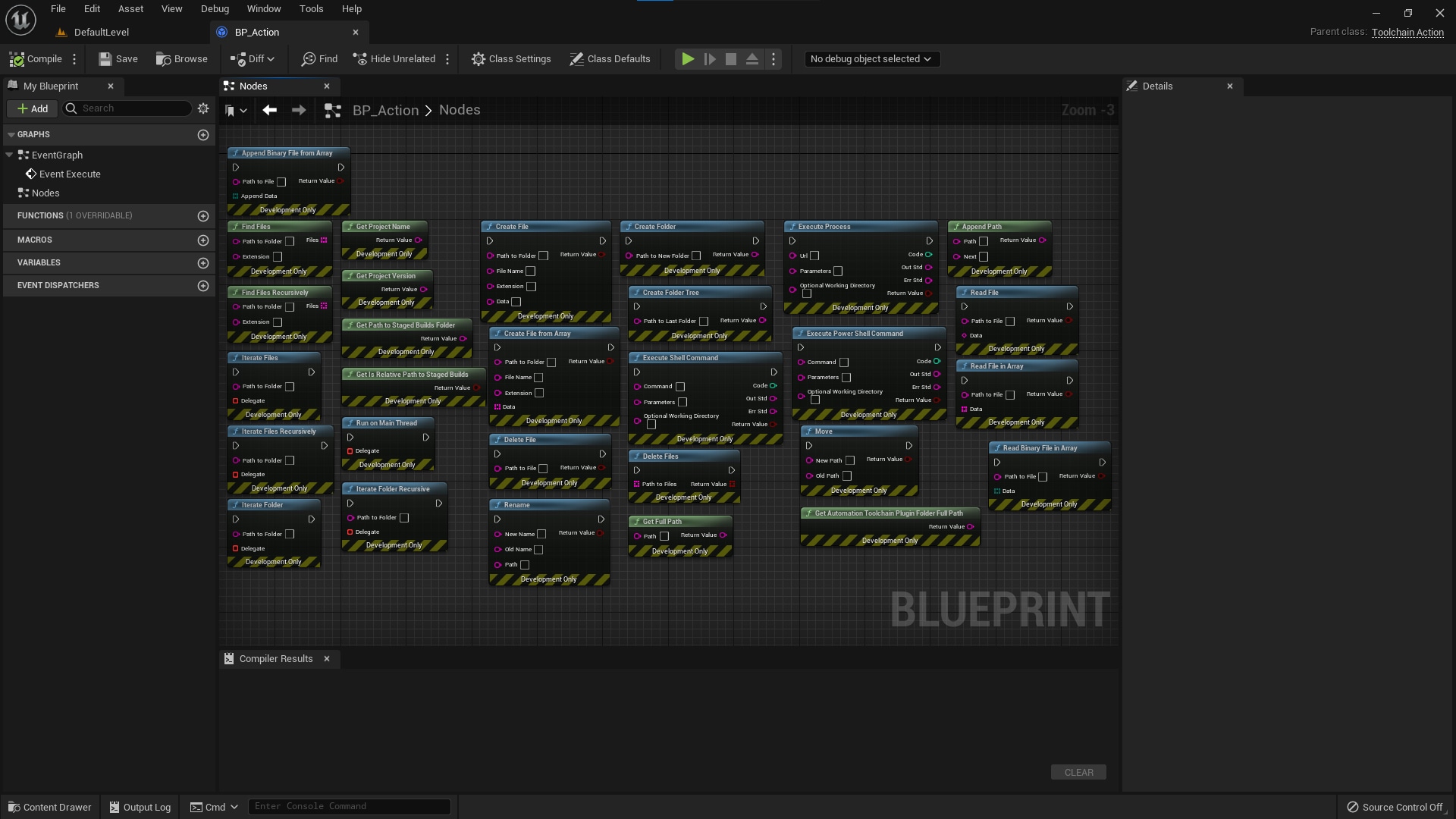Screen dimensions: 1456x819
Task: Open Find in blueprint
Action: (319, 59)
